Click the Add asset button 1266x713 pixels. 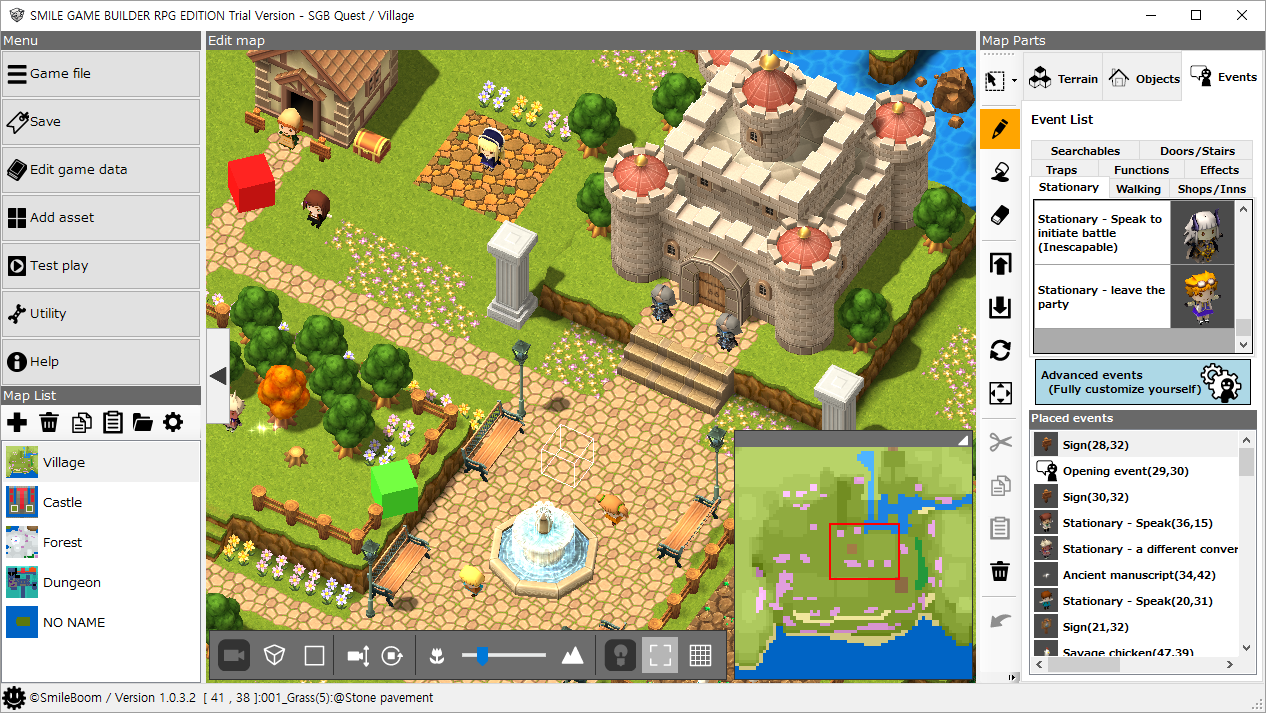(101, 218)
